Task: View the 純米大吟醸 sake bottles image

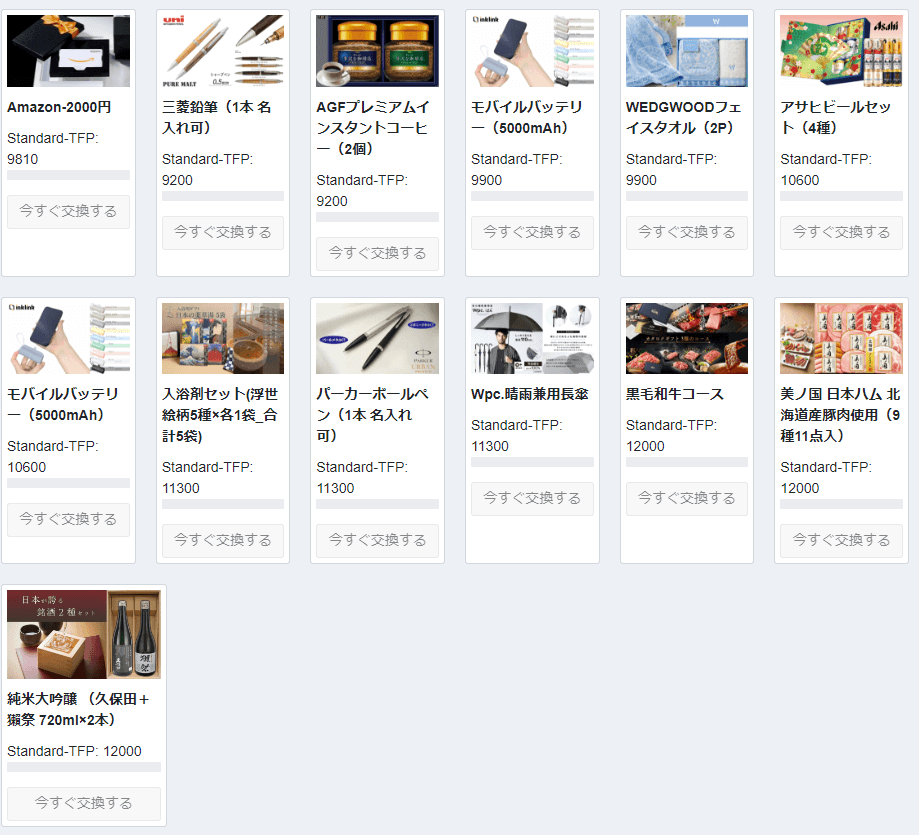Action: 84,634
